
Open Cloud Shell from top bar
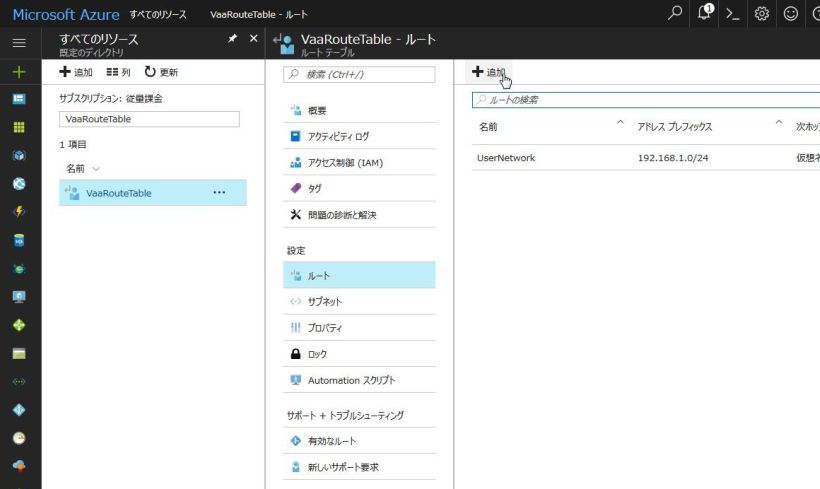[x=733, y=14]
